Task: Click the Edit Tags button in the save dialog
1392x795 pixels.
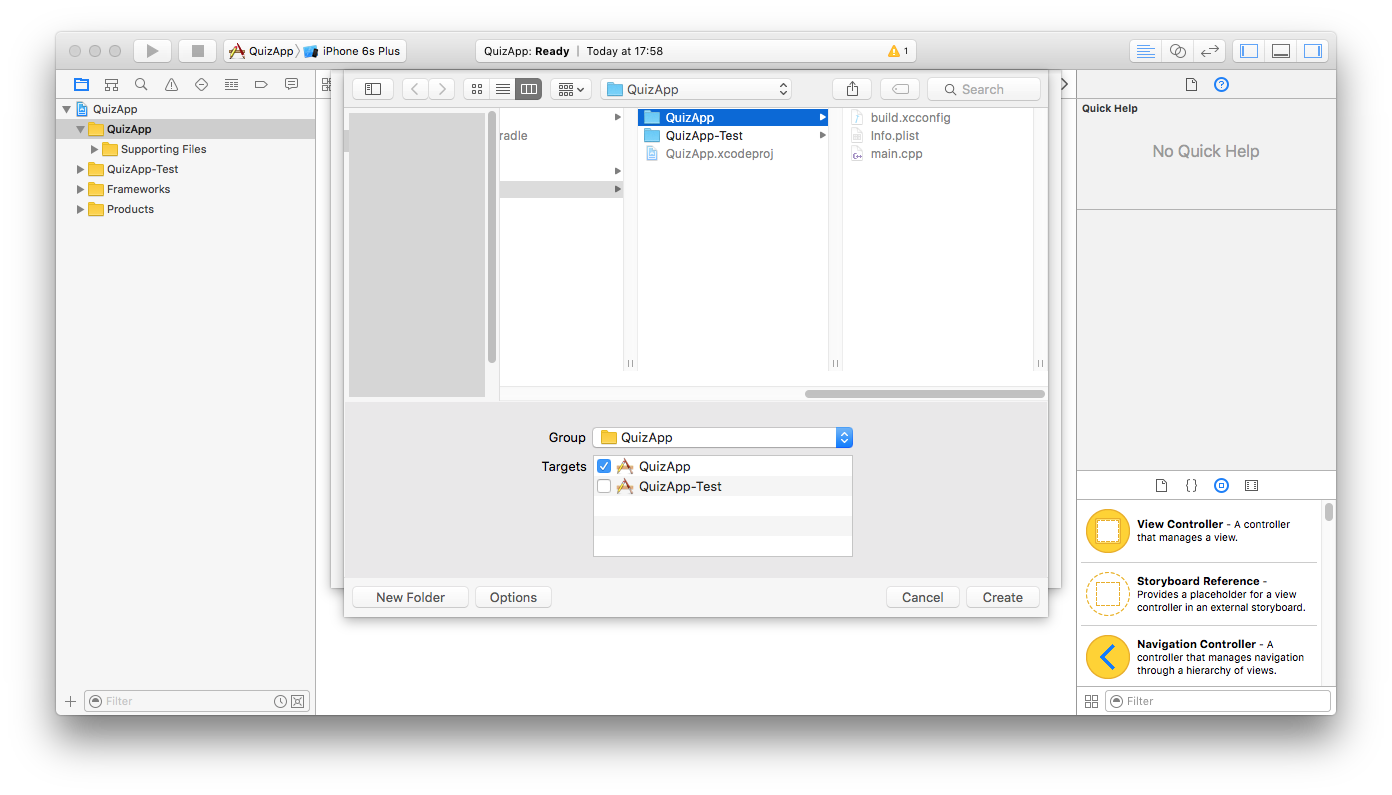Action: click(x=900, y=89)
